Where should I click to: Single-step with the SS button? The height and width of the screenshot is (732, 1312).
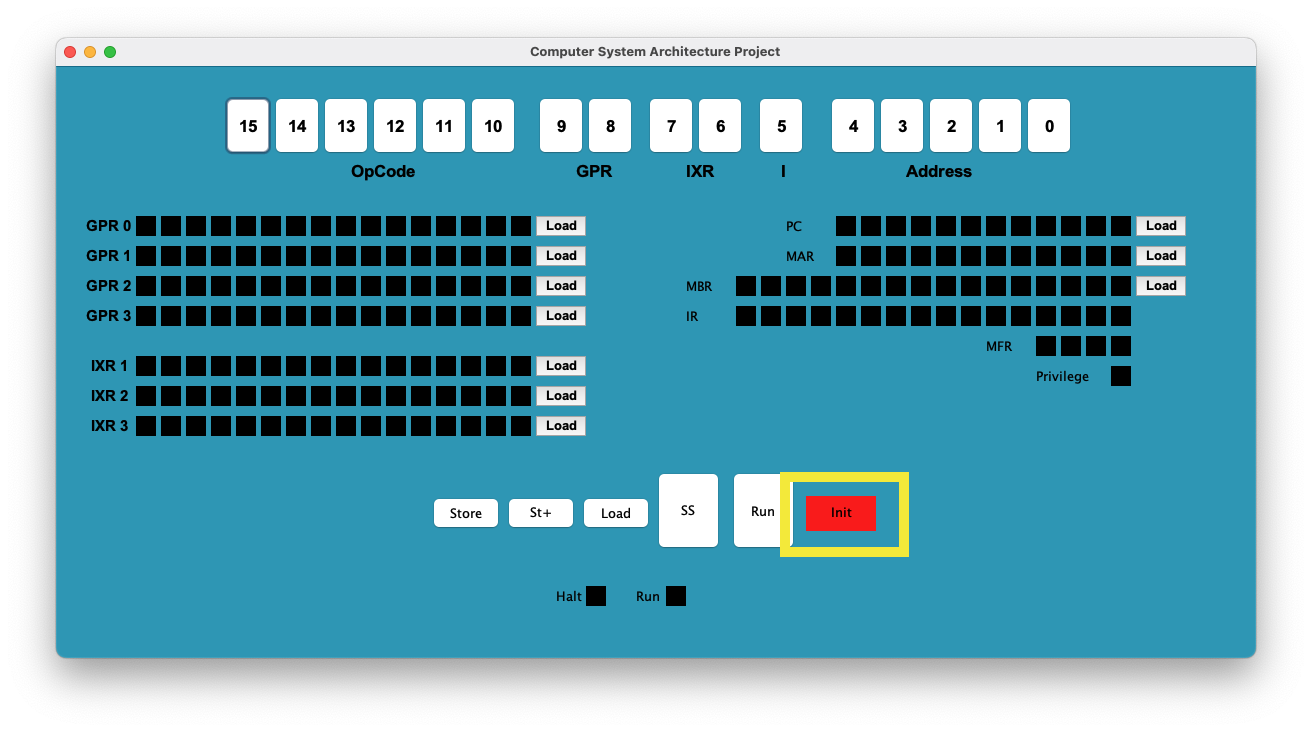(x=688, y=511)
